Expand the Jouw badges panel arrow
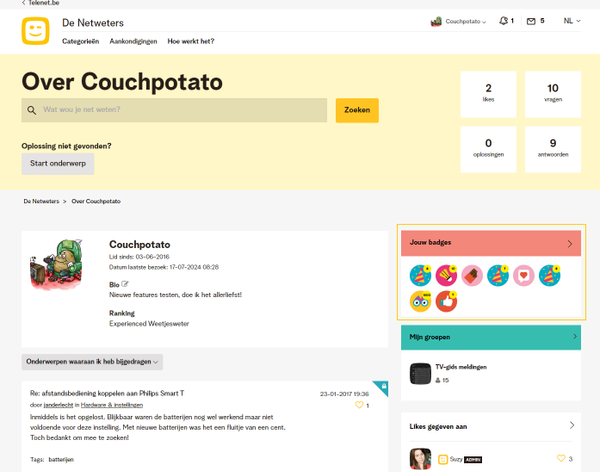600x472 pixels. pyautogui.click(x=570, y=244)
